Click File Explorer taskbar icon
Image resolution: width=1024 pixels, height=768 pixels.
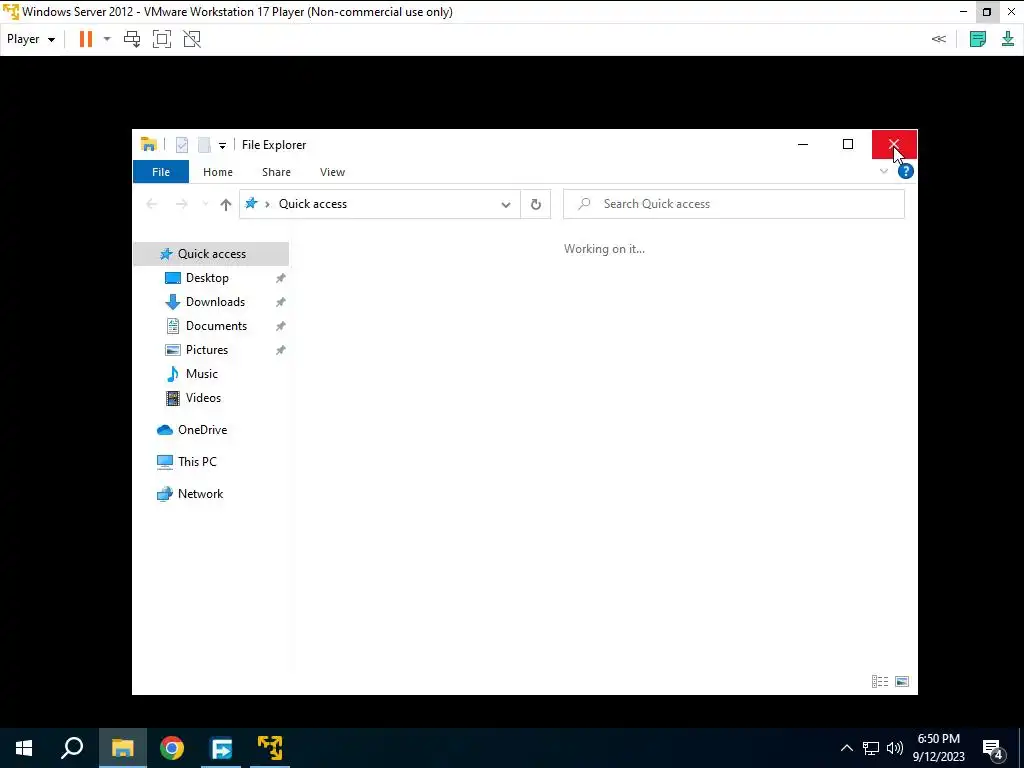pos(123,748)
